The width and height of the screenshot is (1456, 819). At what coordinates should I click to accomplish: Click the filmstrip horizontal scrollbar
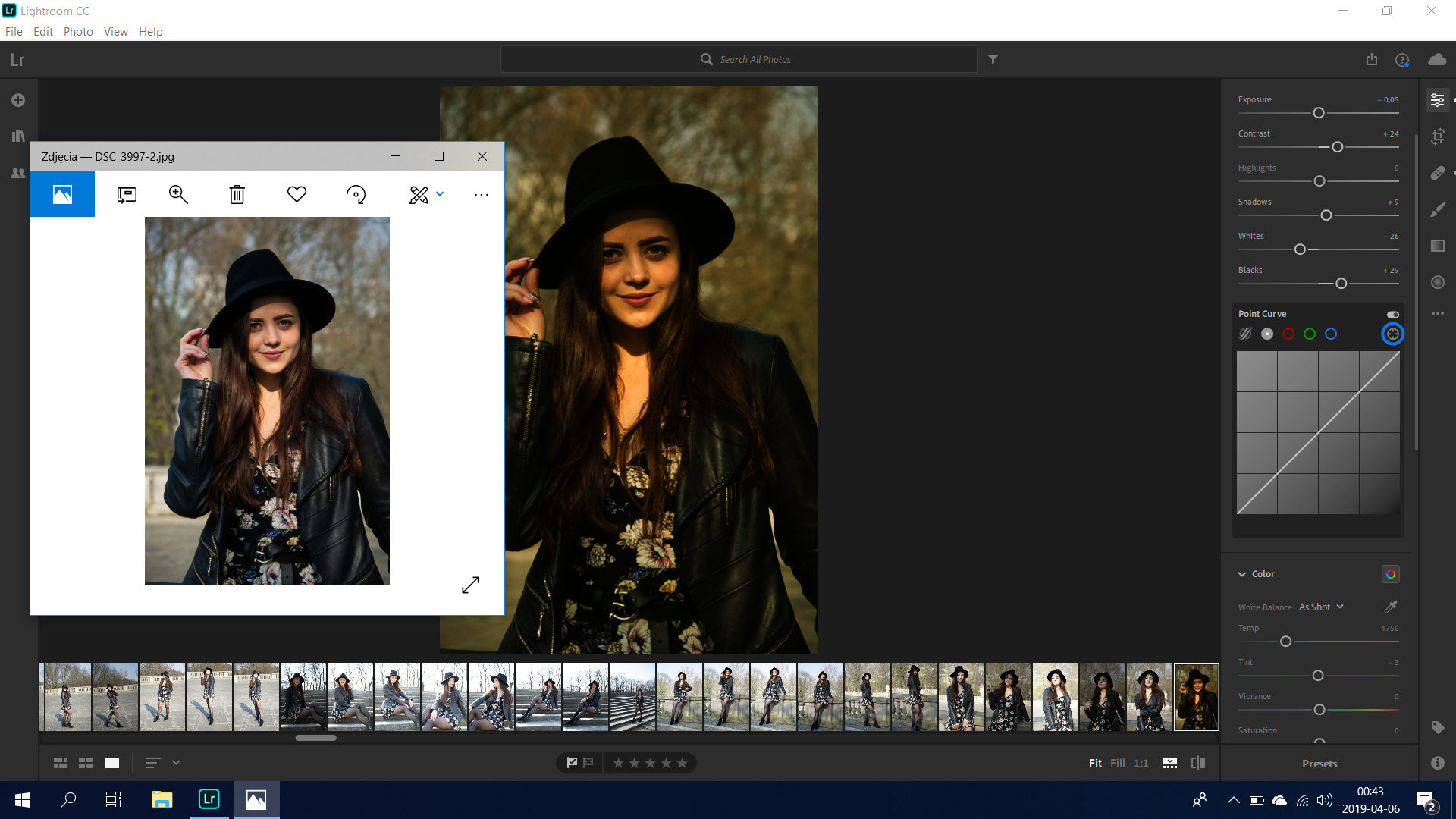pos(315,738)
